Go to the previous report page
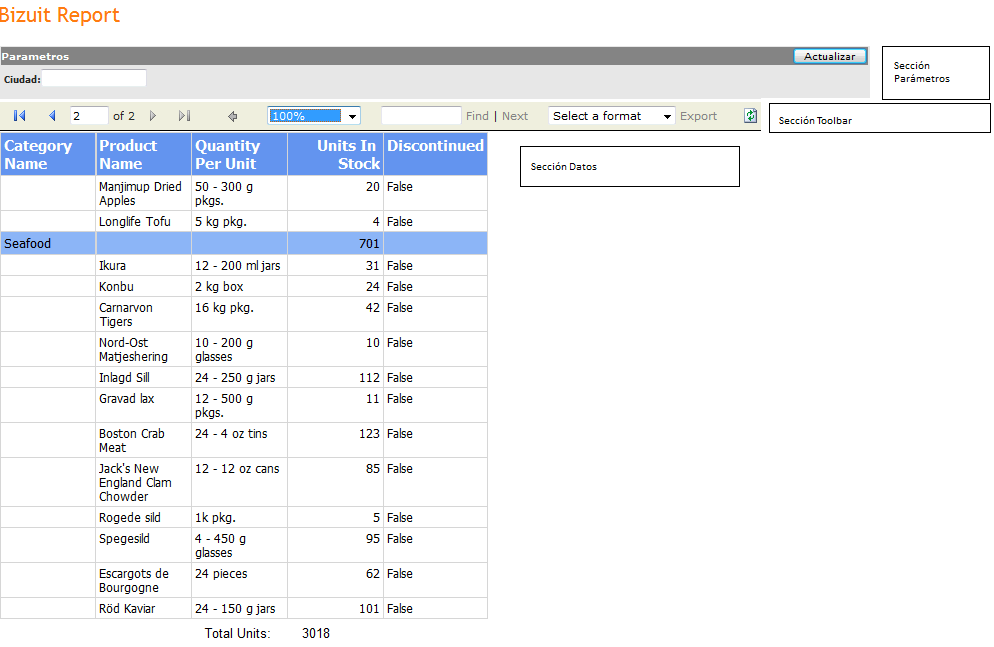The width and height of the screenshot is (994, 647). click(x=52, y=116)
